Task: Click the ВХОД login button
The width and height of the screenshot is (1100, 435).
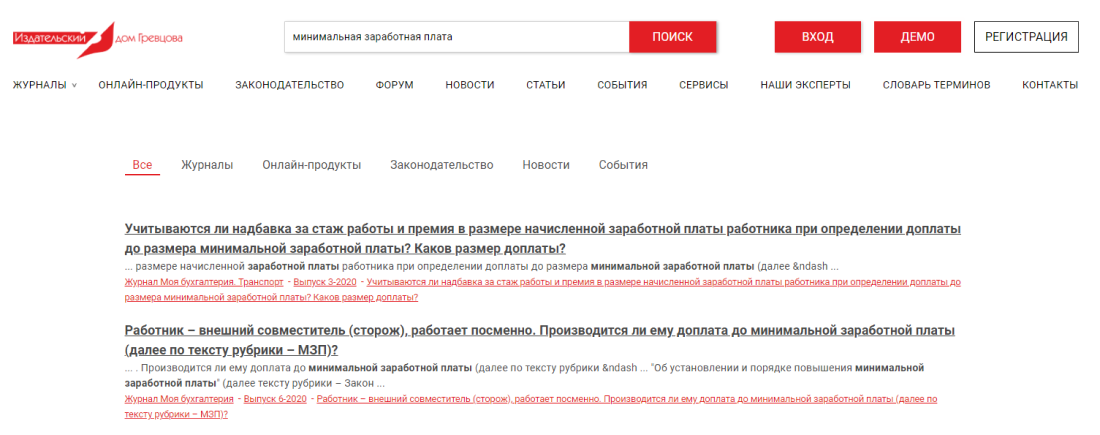Action: [817, 37]
